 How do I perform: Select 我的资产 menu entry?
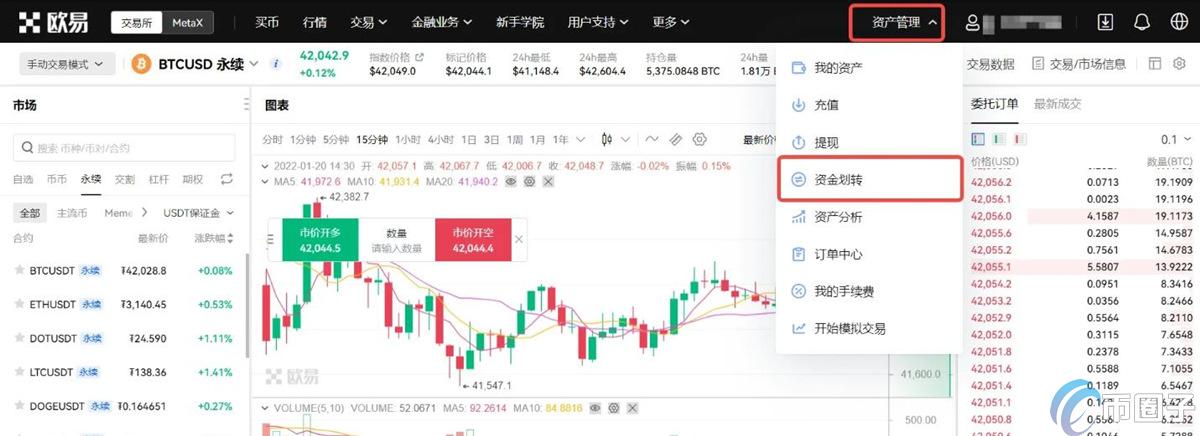(x=869, y=68)
